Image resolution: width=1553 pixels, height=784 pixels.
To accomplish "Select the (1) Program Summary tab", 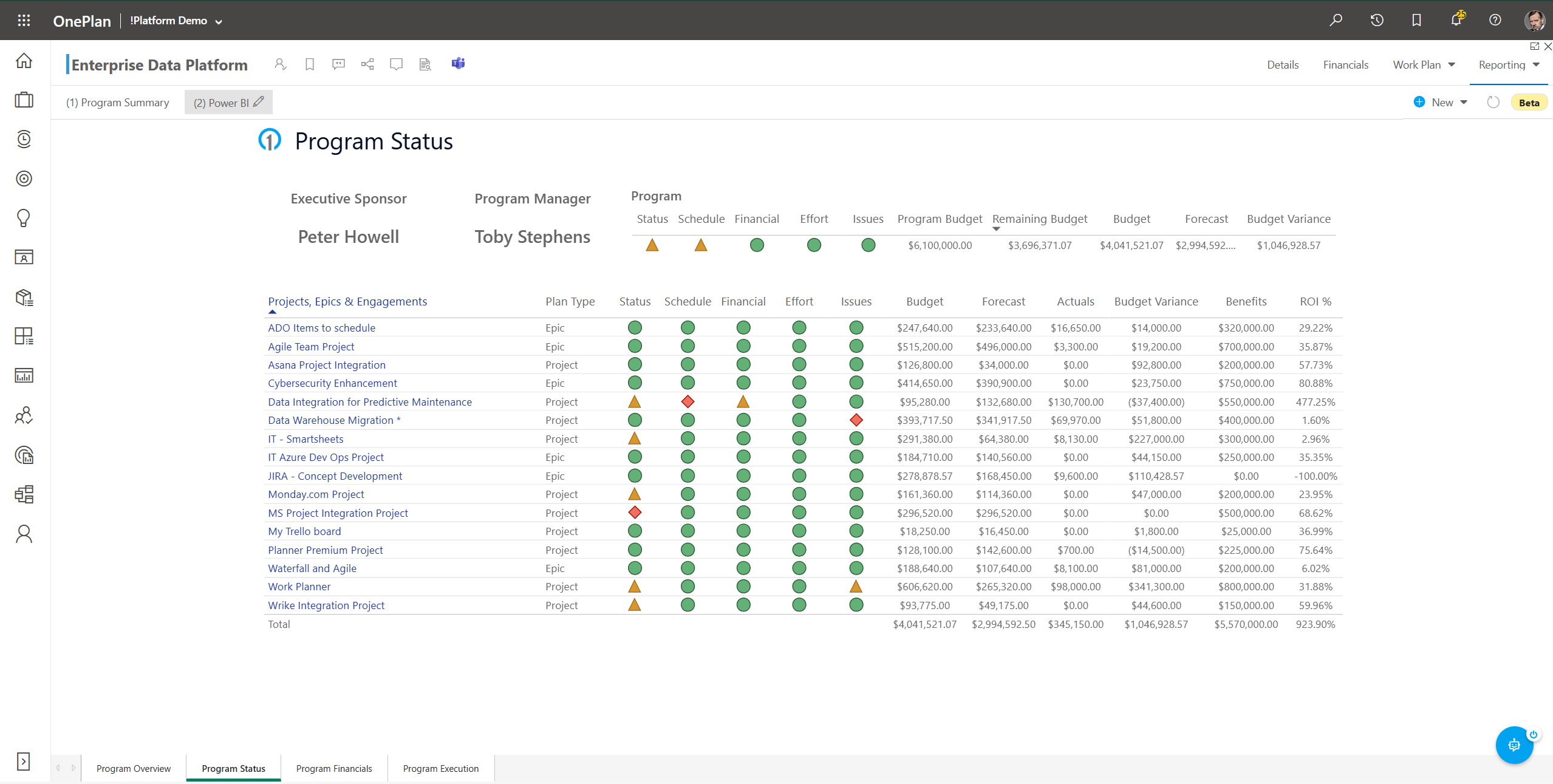I will (118, 102).
